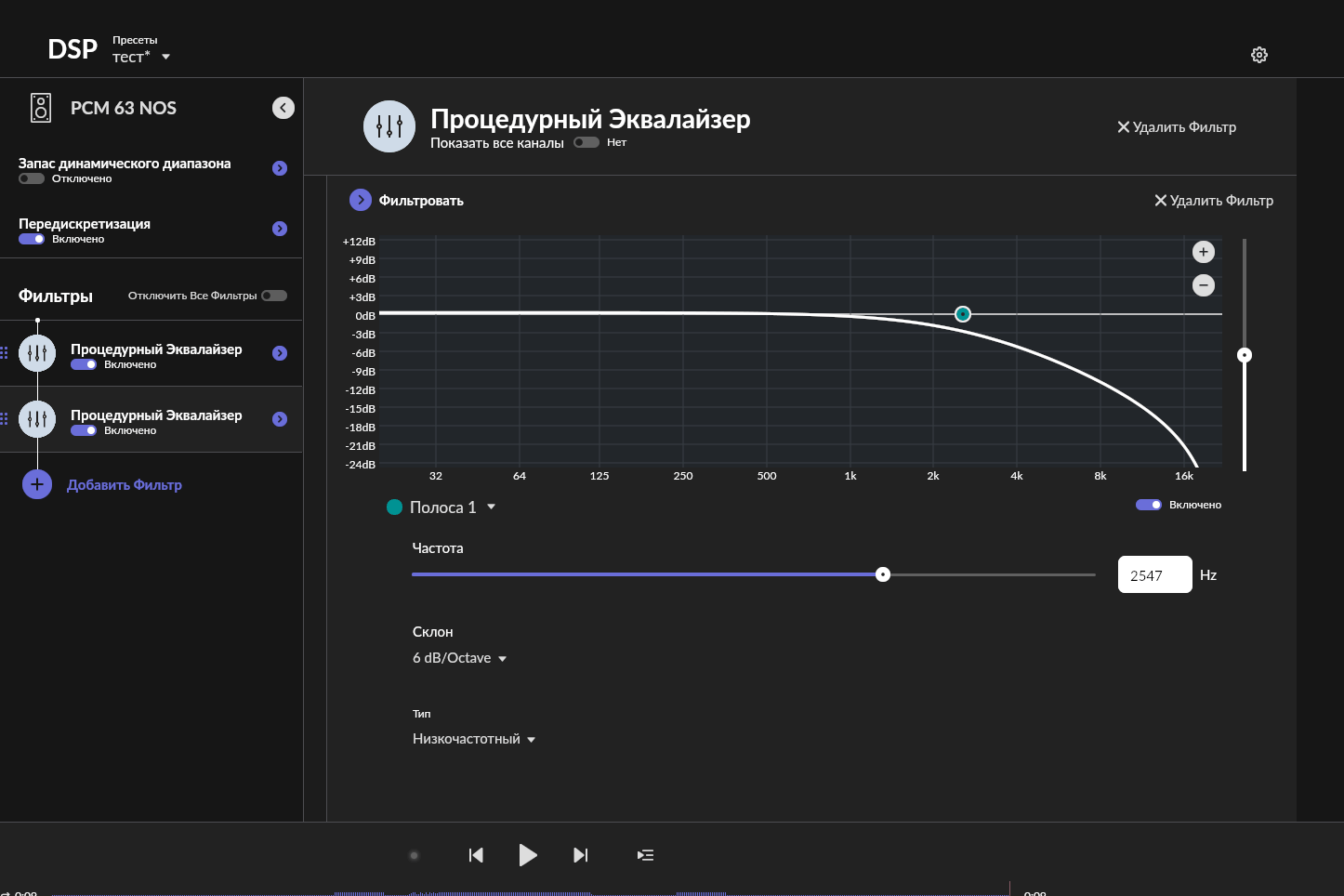The image size is (1344, 896).
Task: Click the next track button
Action: tap(581, 855)
